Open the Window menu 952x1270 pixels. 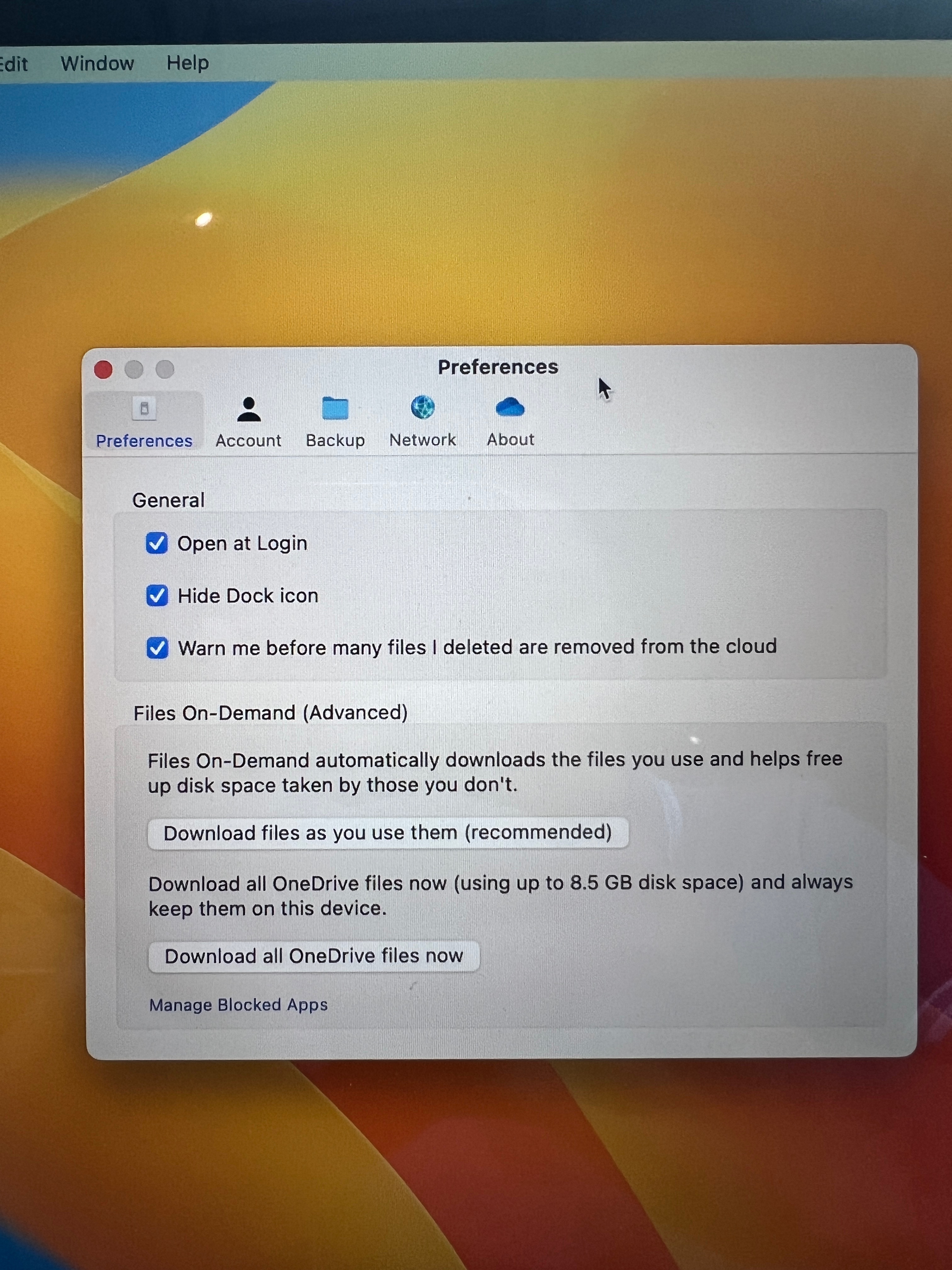[x=97, y=63]
